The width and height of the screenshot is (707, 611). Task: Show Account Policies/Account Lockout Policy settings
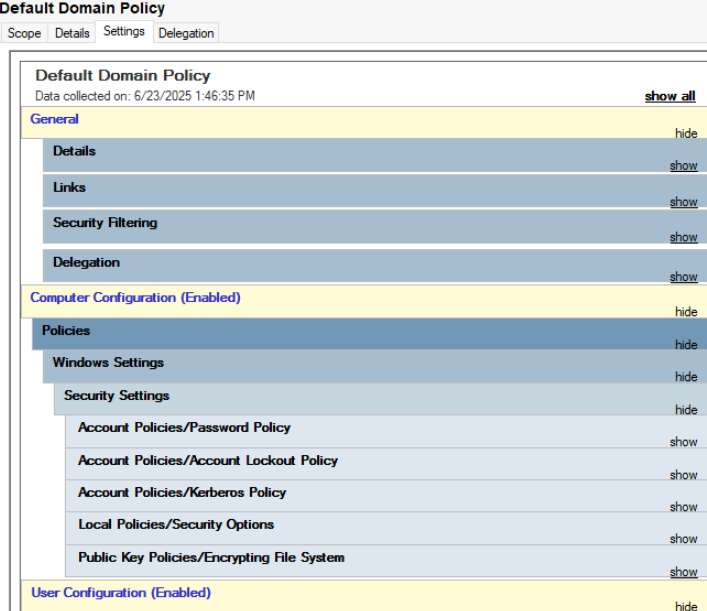point(684,474)
